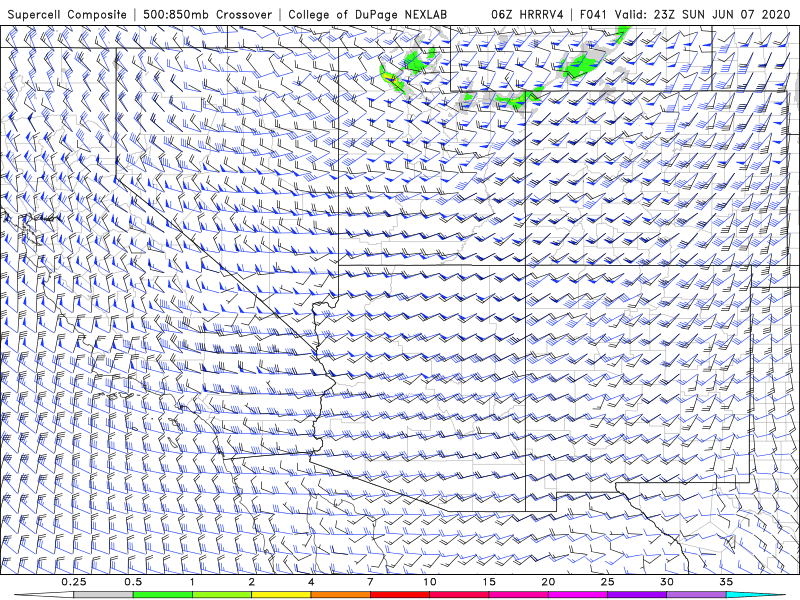This screenshot has width=800, height=600.
Task: Click the 20 label on the color scale
Action: (x=548, y=582)
